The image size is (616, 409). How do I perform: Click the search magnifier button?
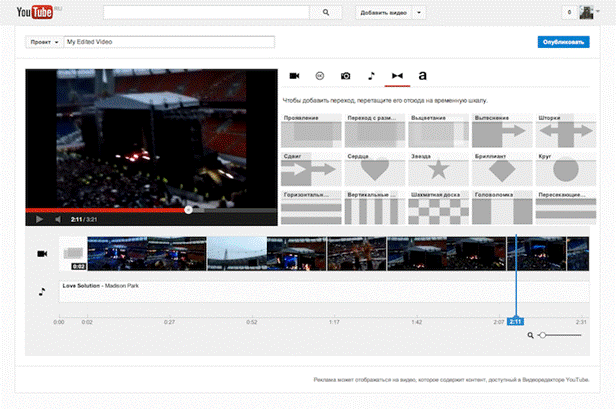(326, 13)
